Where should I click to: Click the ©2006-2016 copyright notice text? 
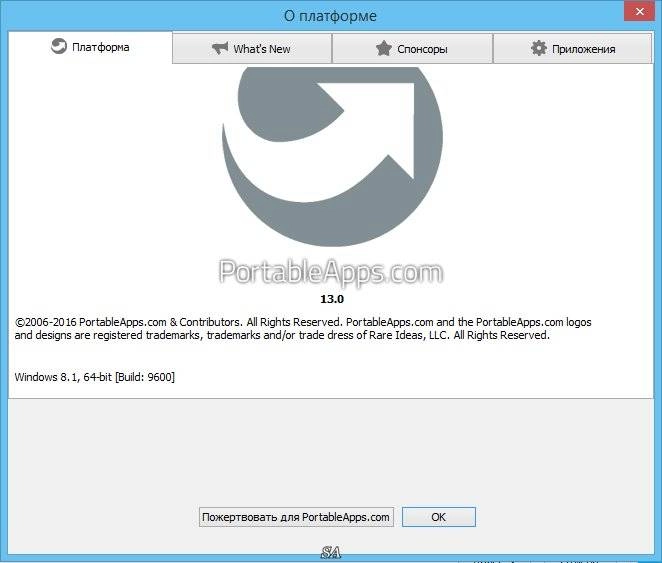pos(303,329)
